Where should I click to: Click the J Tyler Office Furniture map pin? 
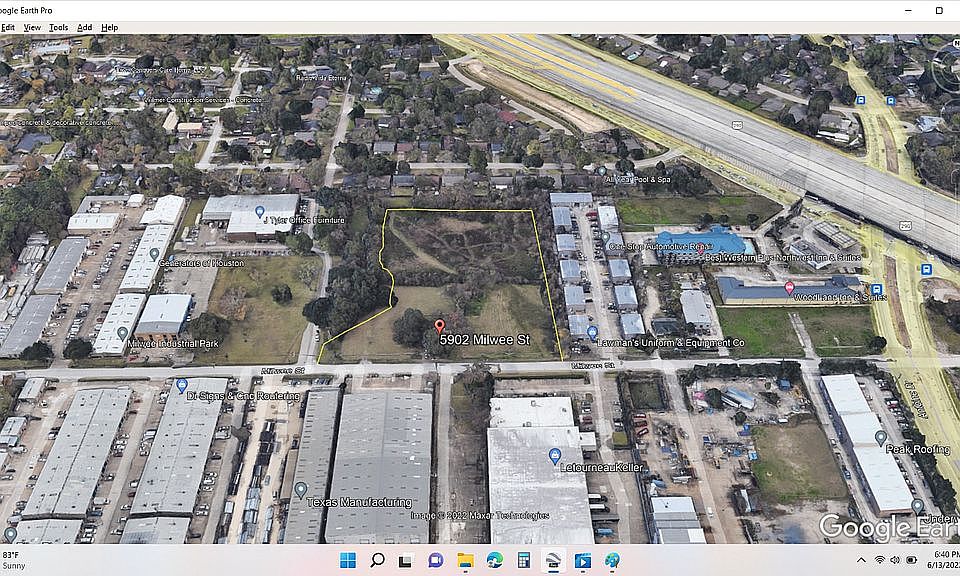click(260, 212)
